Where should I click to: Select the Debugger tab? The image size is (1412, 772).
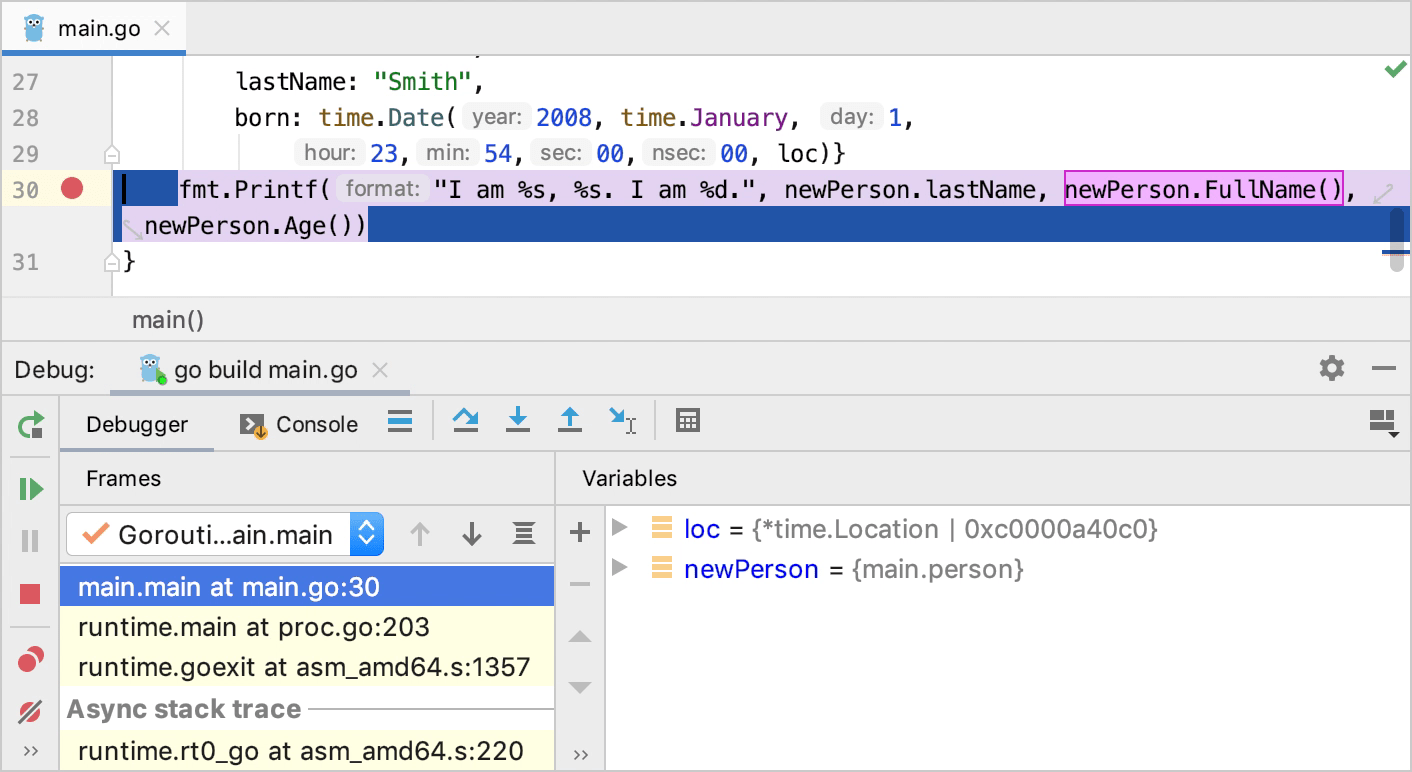click(x=137, y=425)
